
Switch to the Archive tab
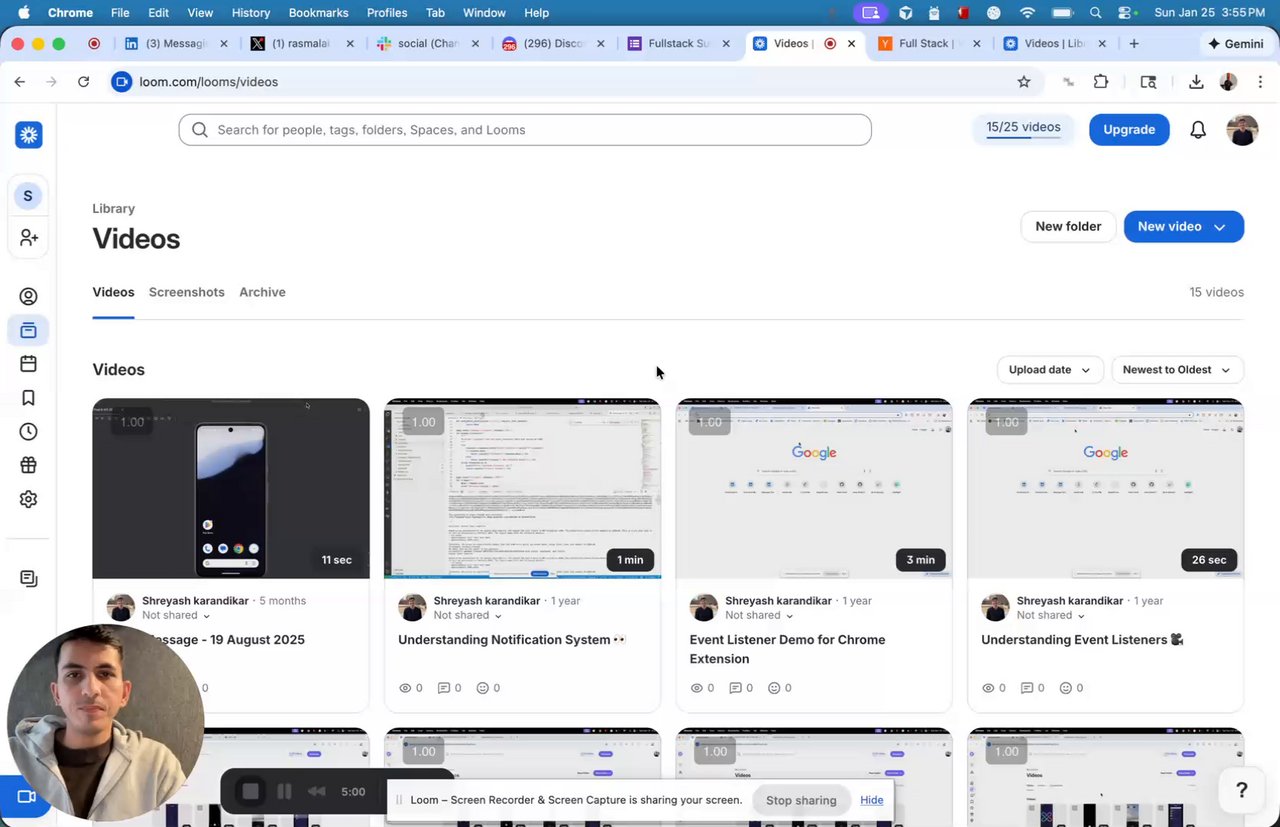[x=262, y=292]
